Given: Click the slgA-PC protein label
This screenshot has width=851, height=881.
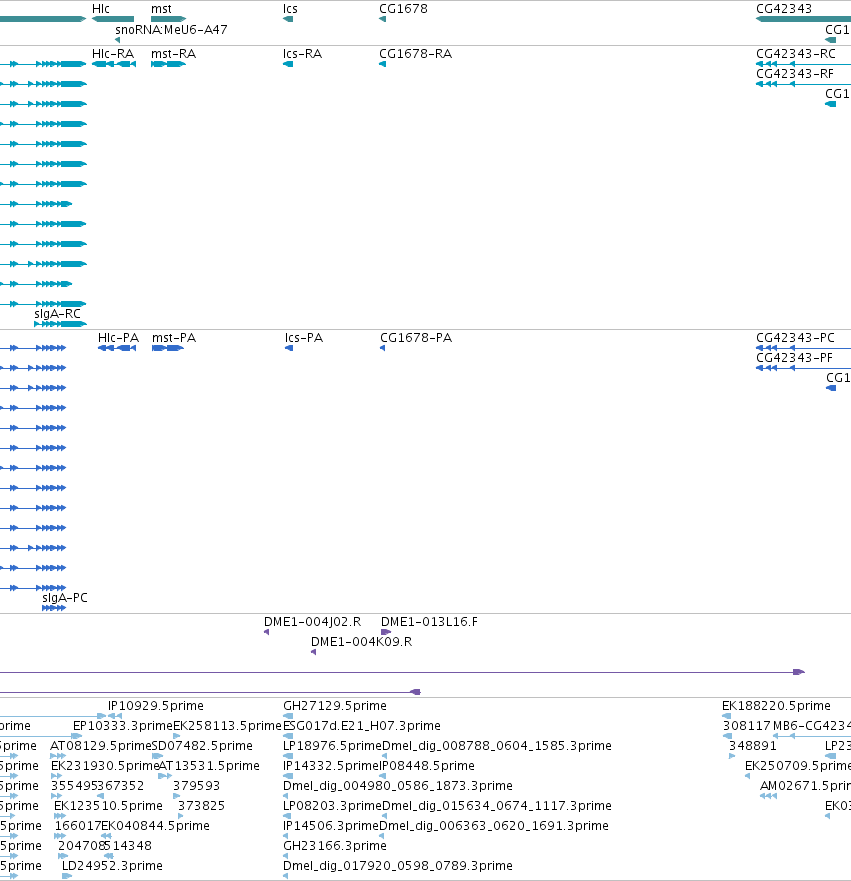Looking at the screenshot, I should pos(65,598).
